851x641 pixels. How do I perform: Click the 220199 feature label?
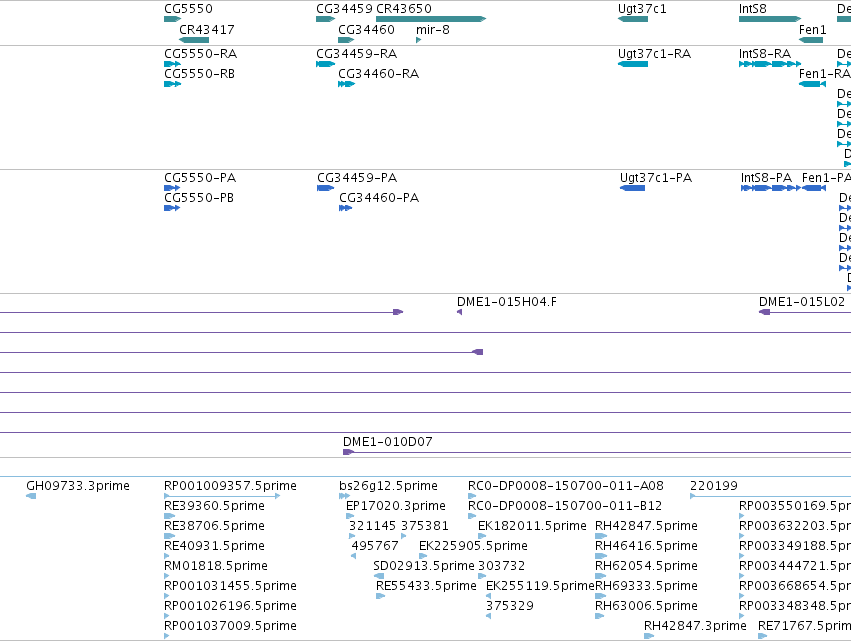point(714,486)
